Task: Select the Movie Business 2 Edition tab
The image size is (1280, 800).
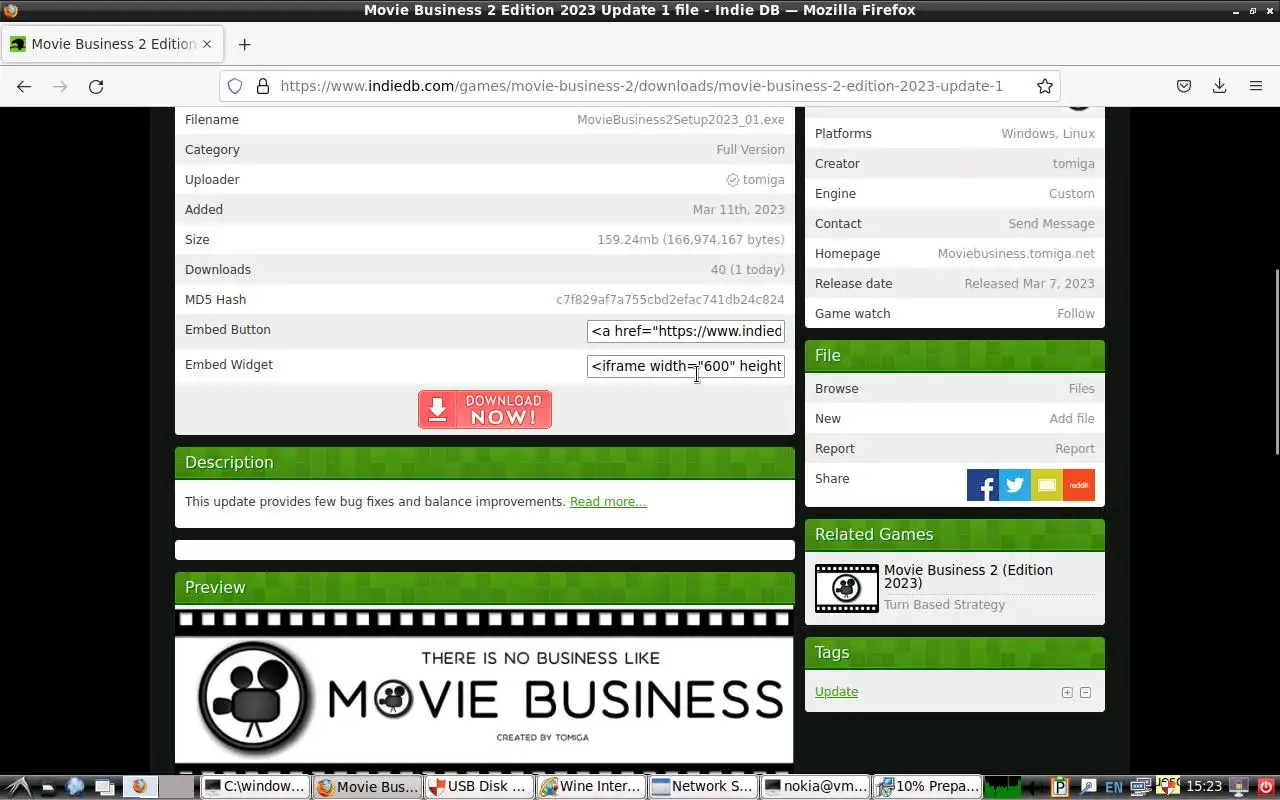Action: pos(111,44)
